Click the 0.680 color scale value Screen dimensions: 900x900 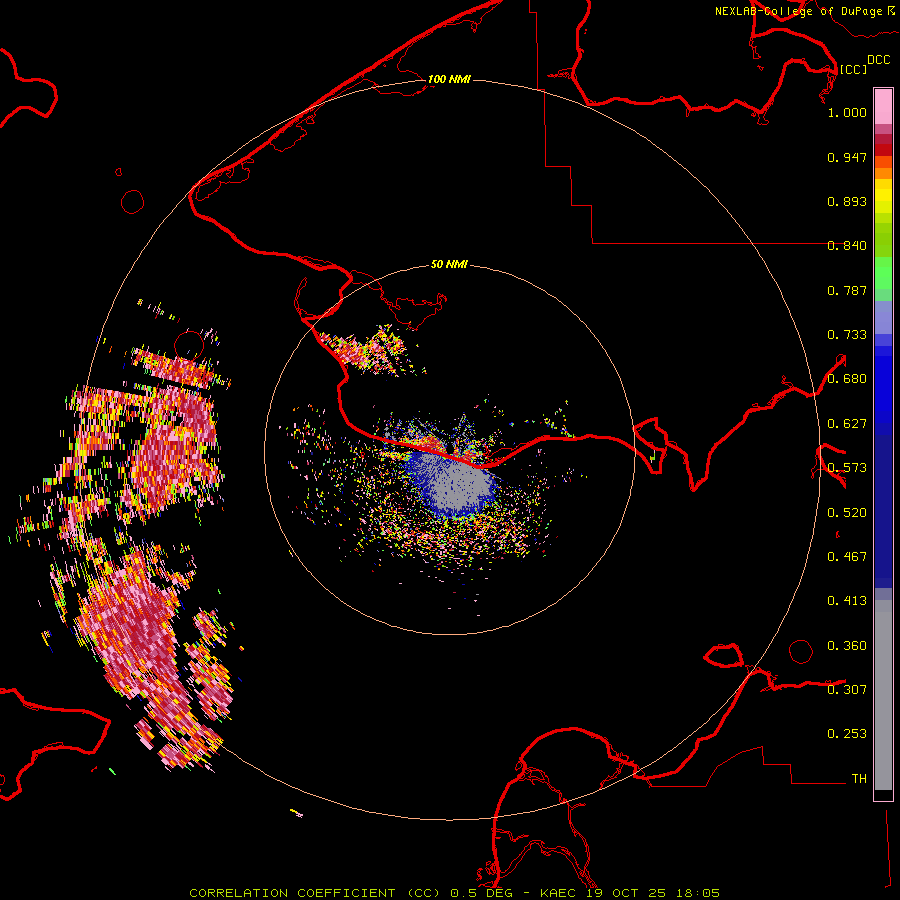pos(847,379)
